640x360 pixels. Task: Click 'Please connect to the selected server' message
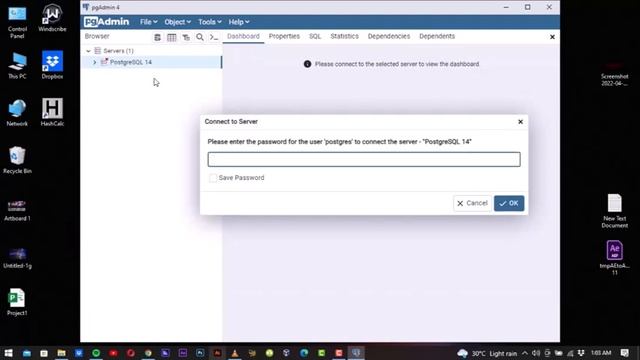[x=397, y=64]
